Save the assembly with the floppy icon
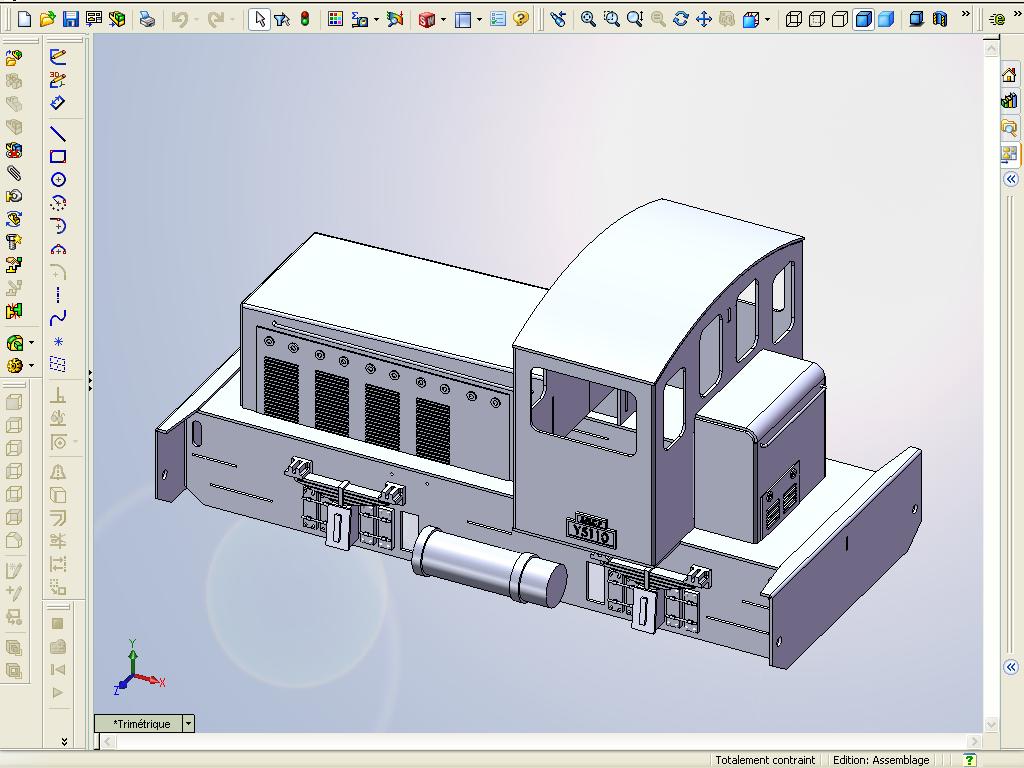 71,19
